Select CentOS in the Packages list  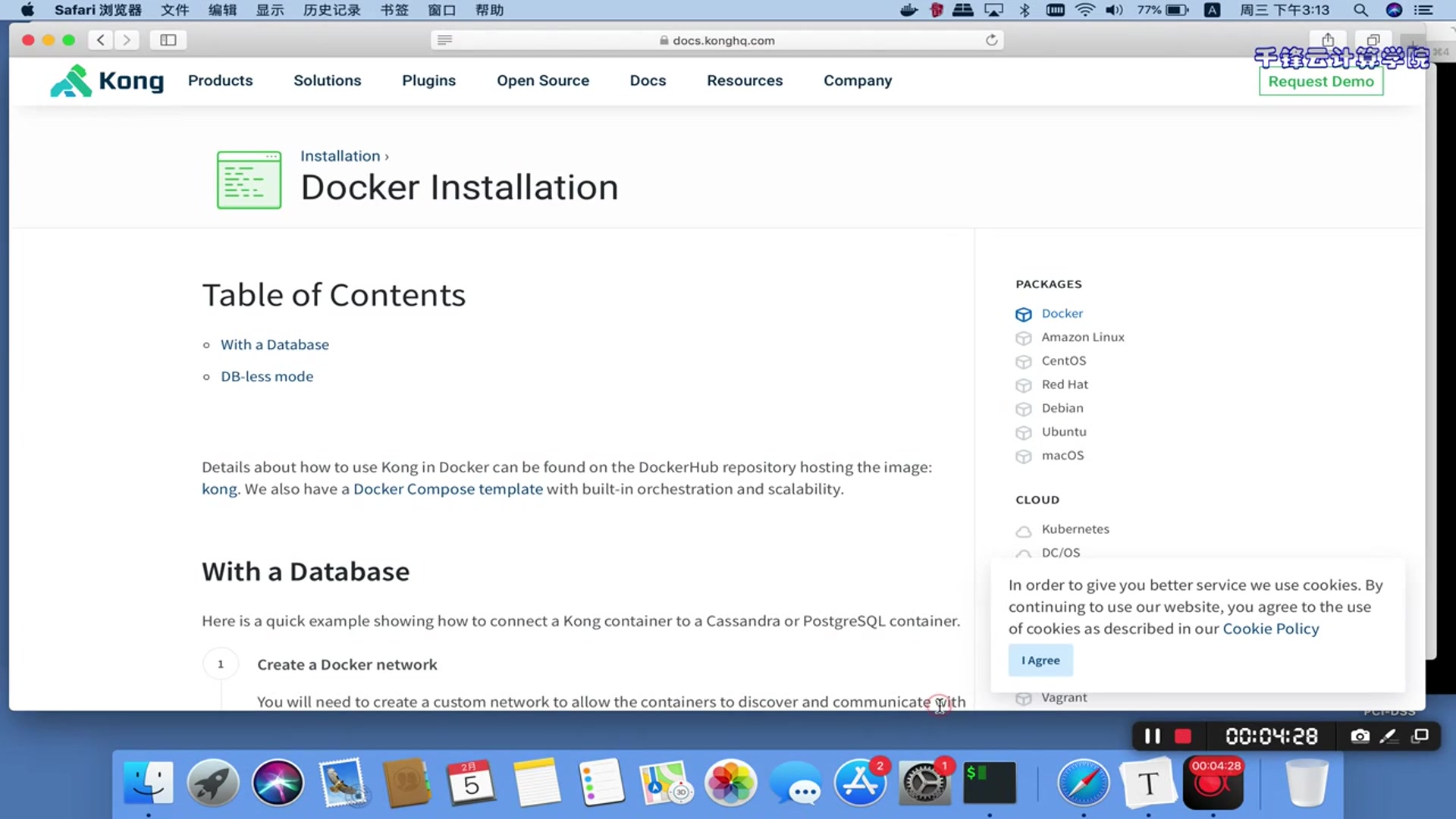pos(1063,361)
